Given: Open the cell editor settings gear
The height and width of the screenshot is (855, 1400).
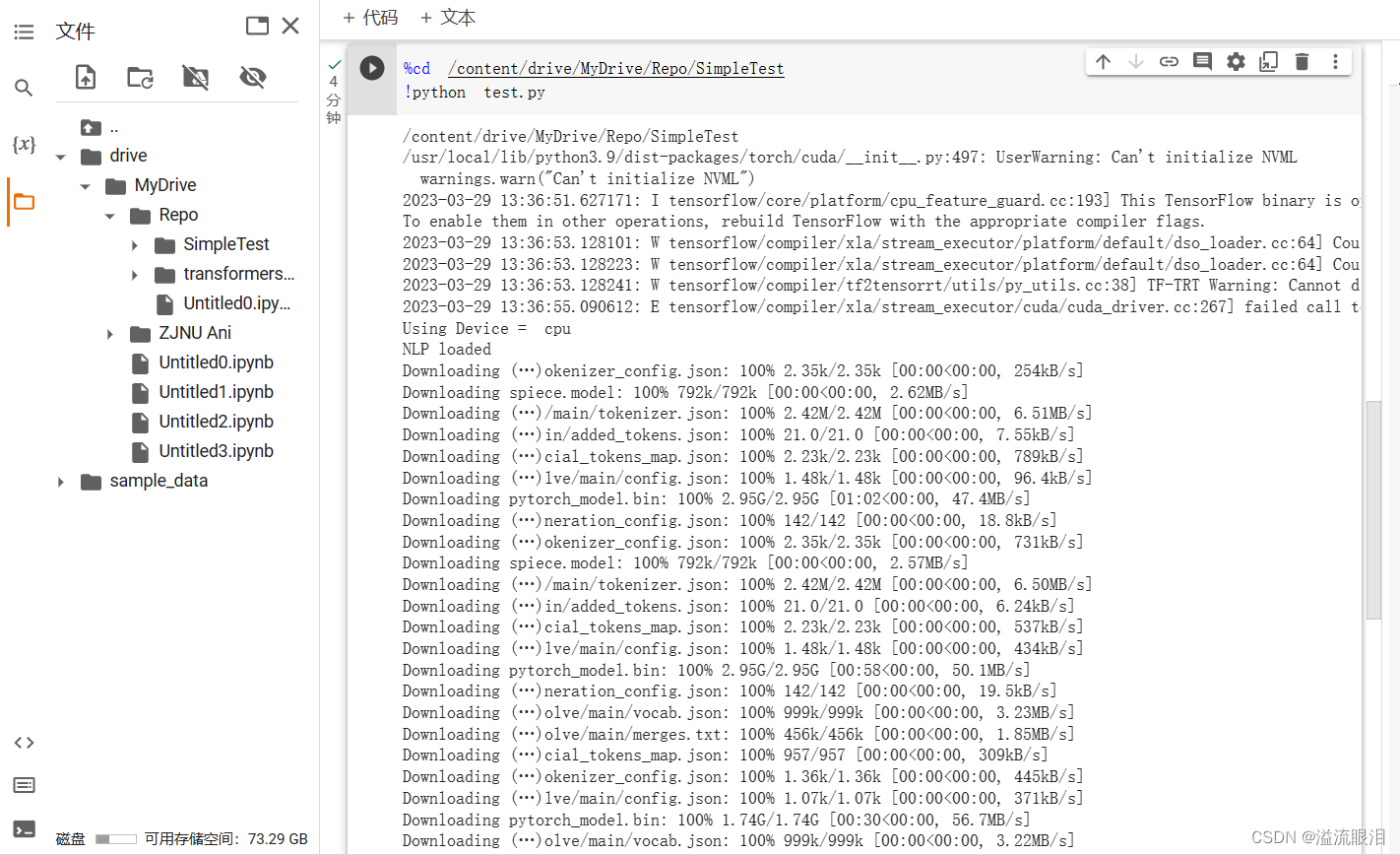Looking at the screenshot, I should coord(1236,61).
